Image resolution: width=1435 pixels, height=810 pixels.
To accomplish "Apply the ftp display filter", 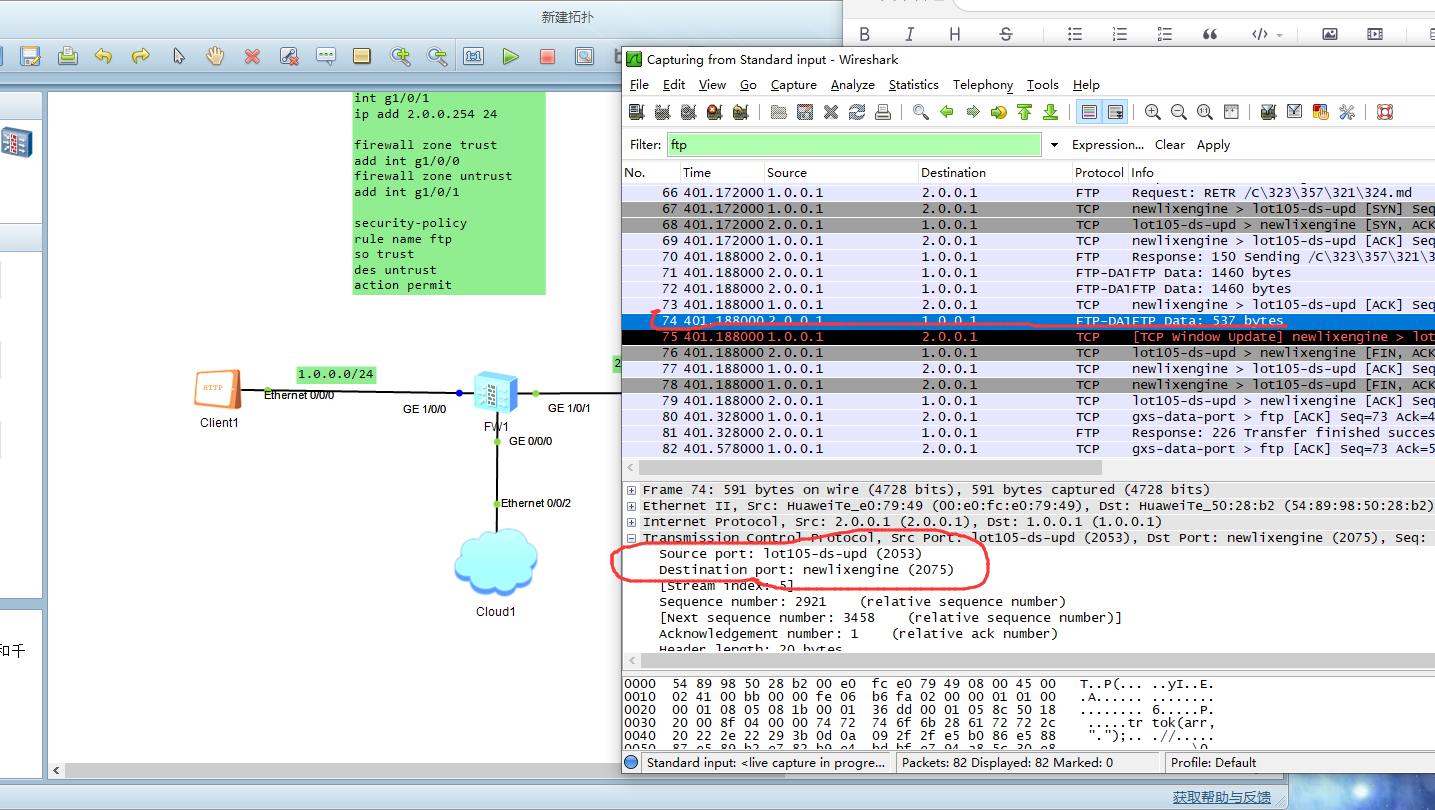I will coord(1213,144).
